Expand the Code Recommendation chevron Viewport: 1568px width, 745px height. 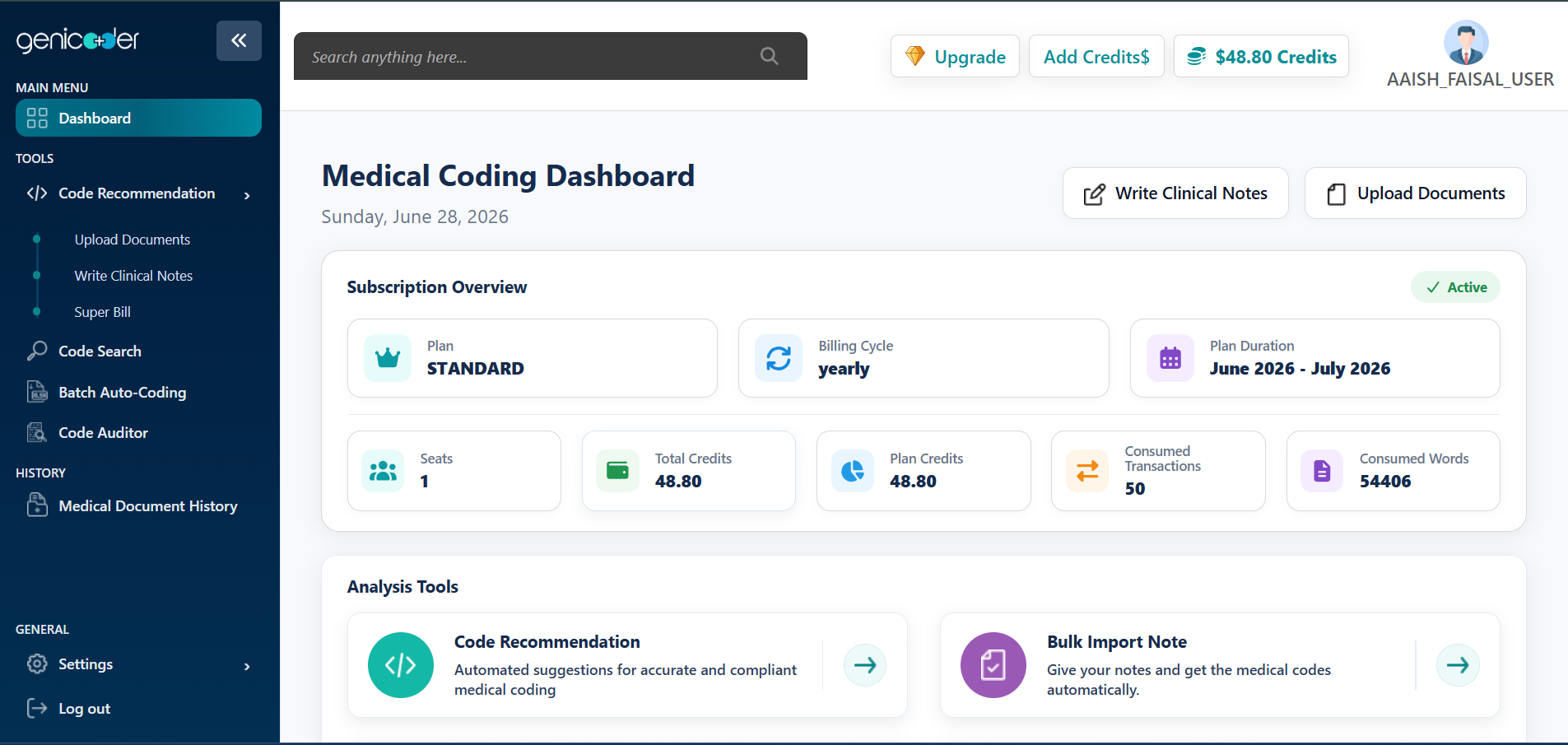tap(247, 195)
